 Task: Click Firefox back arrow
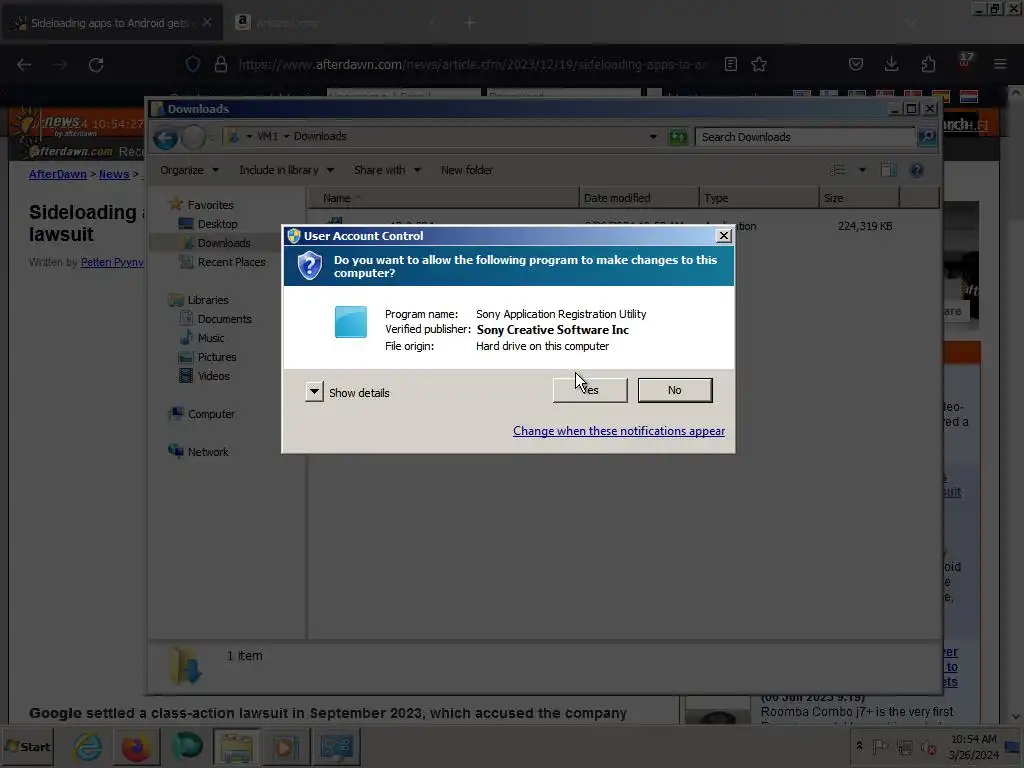[x=24, y=65]
